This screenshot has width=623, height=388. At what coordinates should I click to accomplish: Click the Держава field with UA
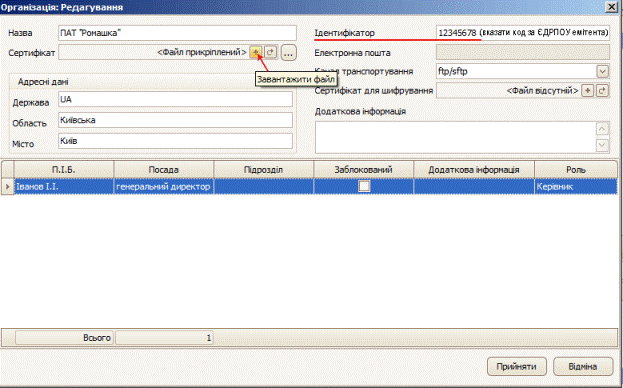click(x=175, y=99)
